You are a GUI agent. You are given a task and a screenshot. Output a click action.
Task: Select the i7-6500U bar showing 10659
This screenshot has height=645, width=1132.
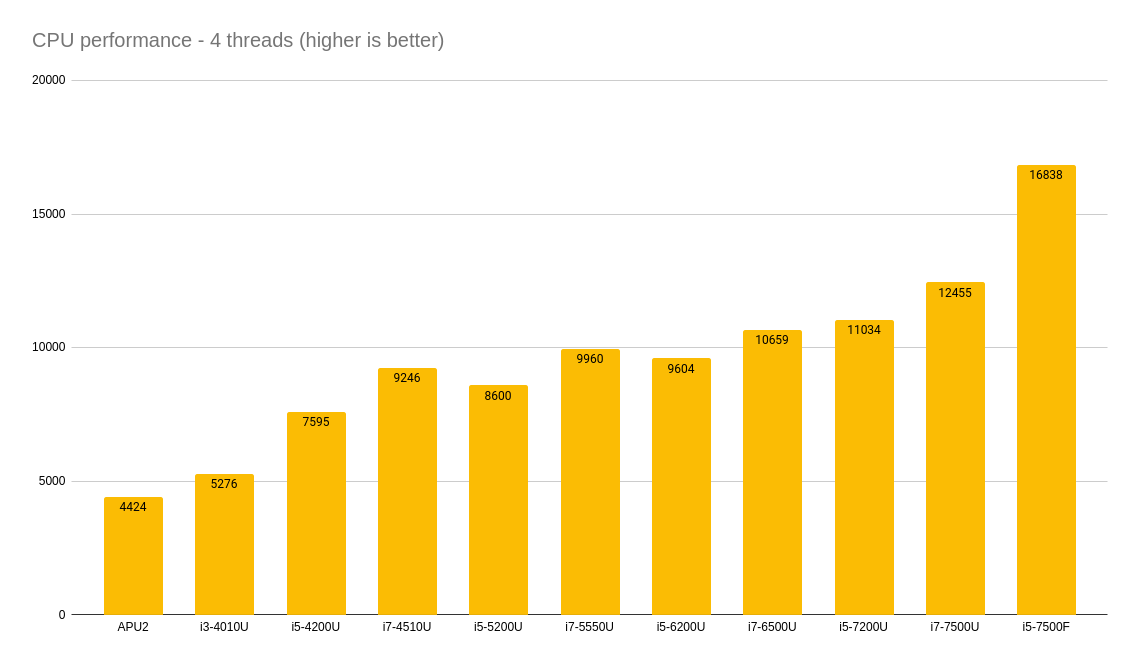pyautogui.click(x=772, y=472)
